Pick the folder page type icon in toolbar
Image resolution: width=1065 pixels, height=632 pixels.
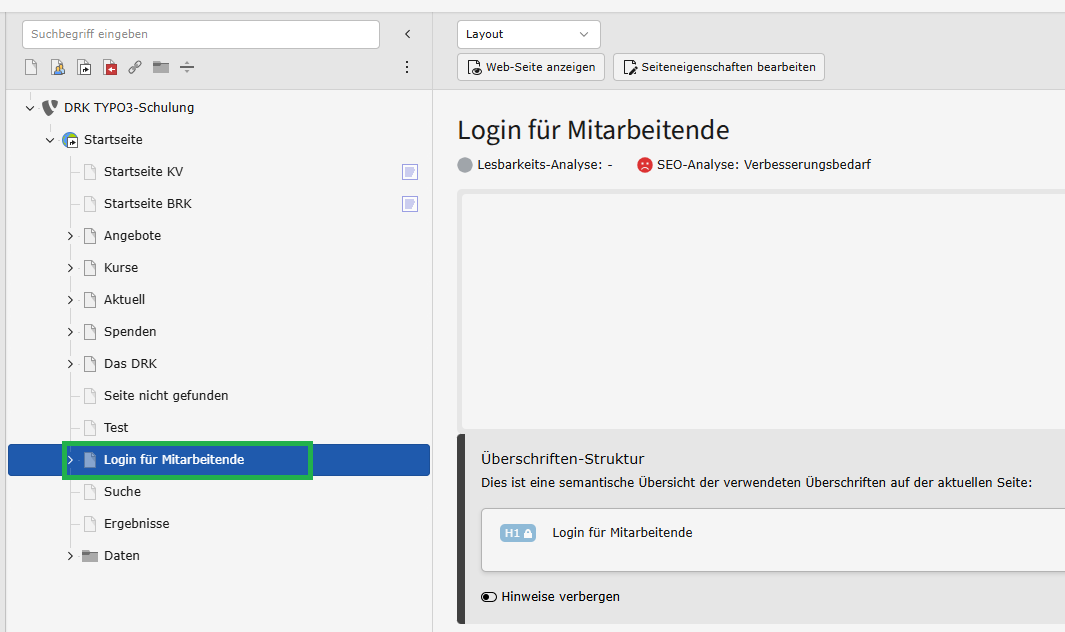click(x=161, y=67)
